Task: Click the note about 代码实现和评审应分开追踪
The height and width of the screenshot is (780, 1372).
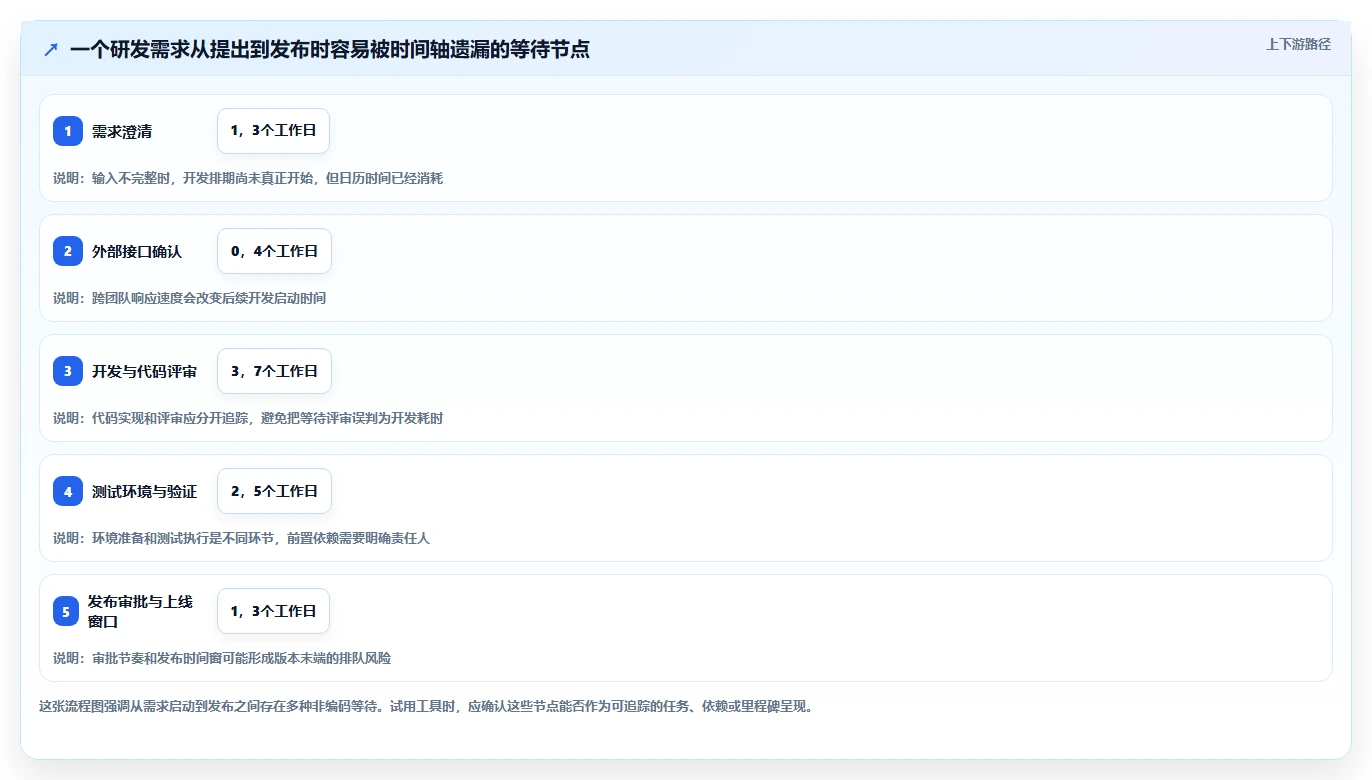Action: 248,418
